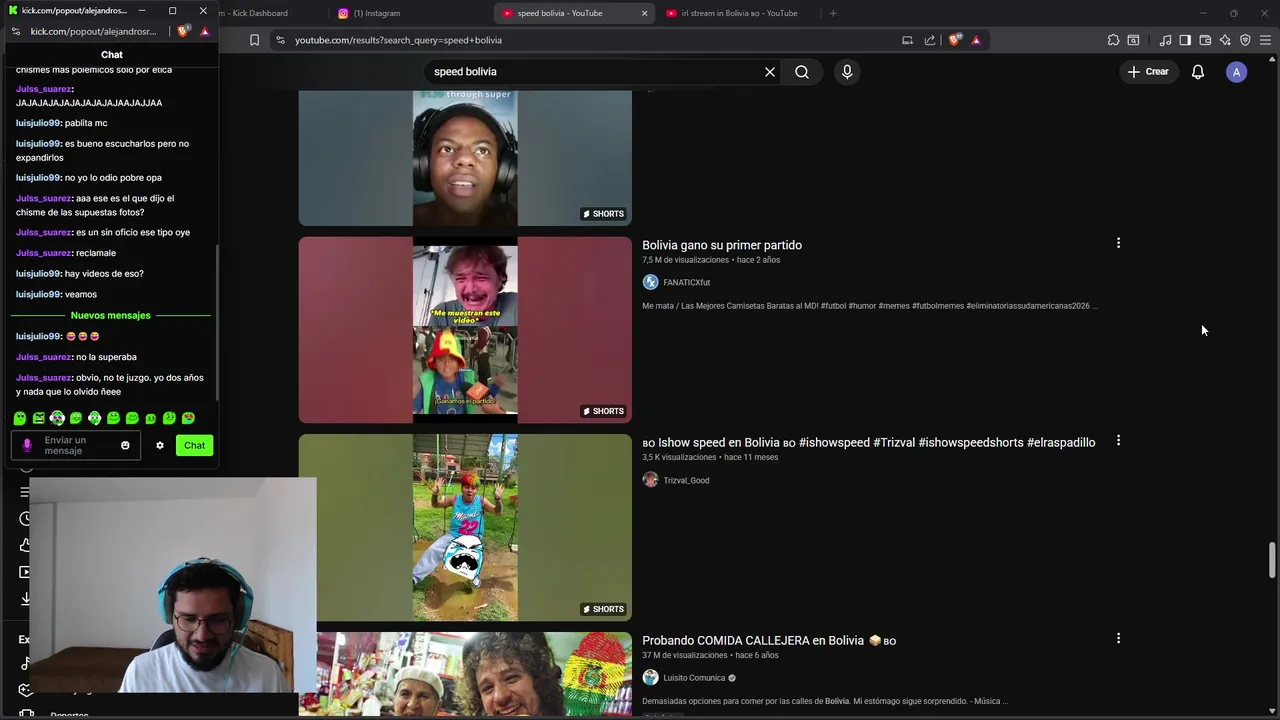Open Luisito Comunica channel avatar

pyautogui.click(x=650, y=678)
